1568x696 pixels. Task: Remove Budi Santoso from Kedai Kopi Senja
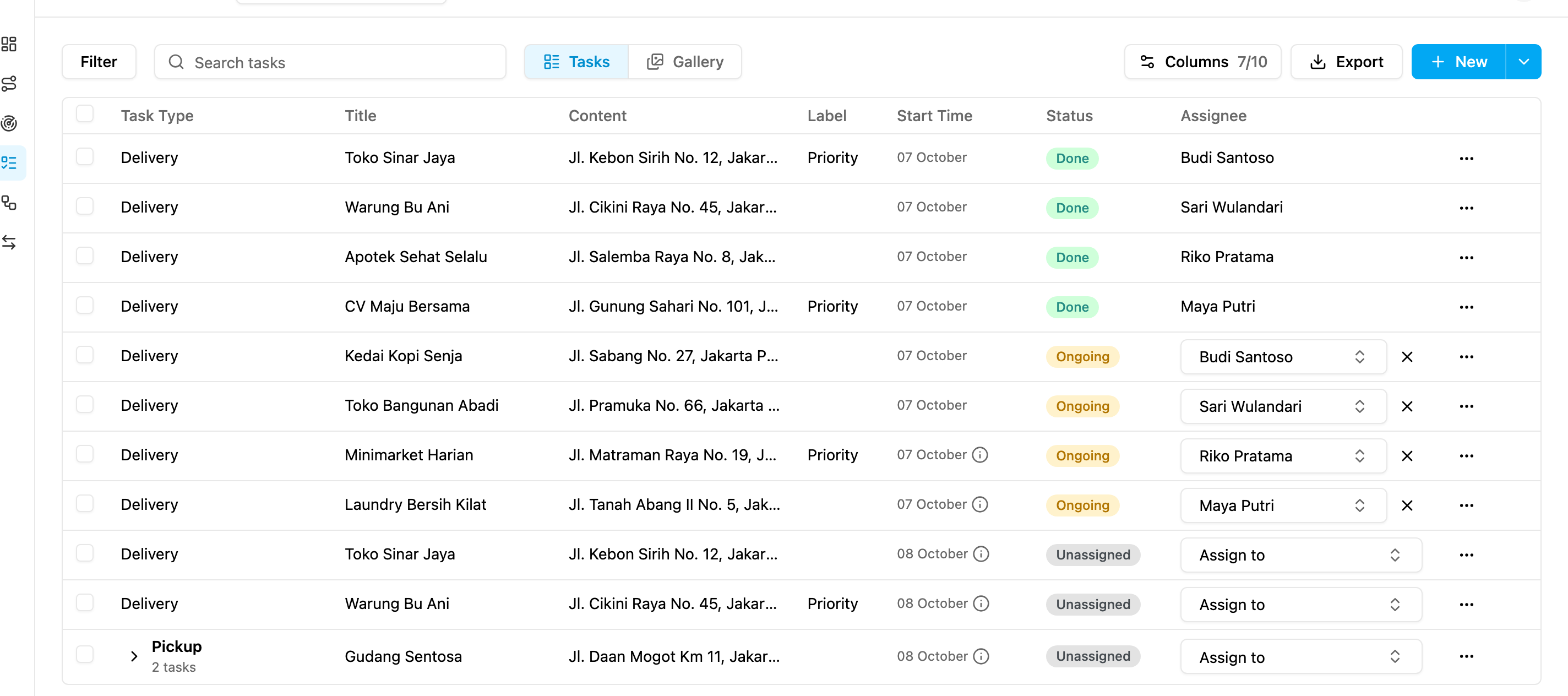click(x=1407, y=357)
